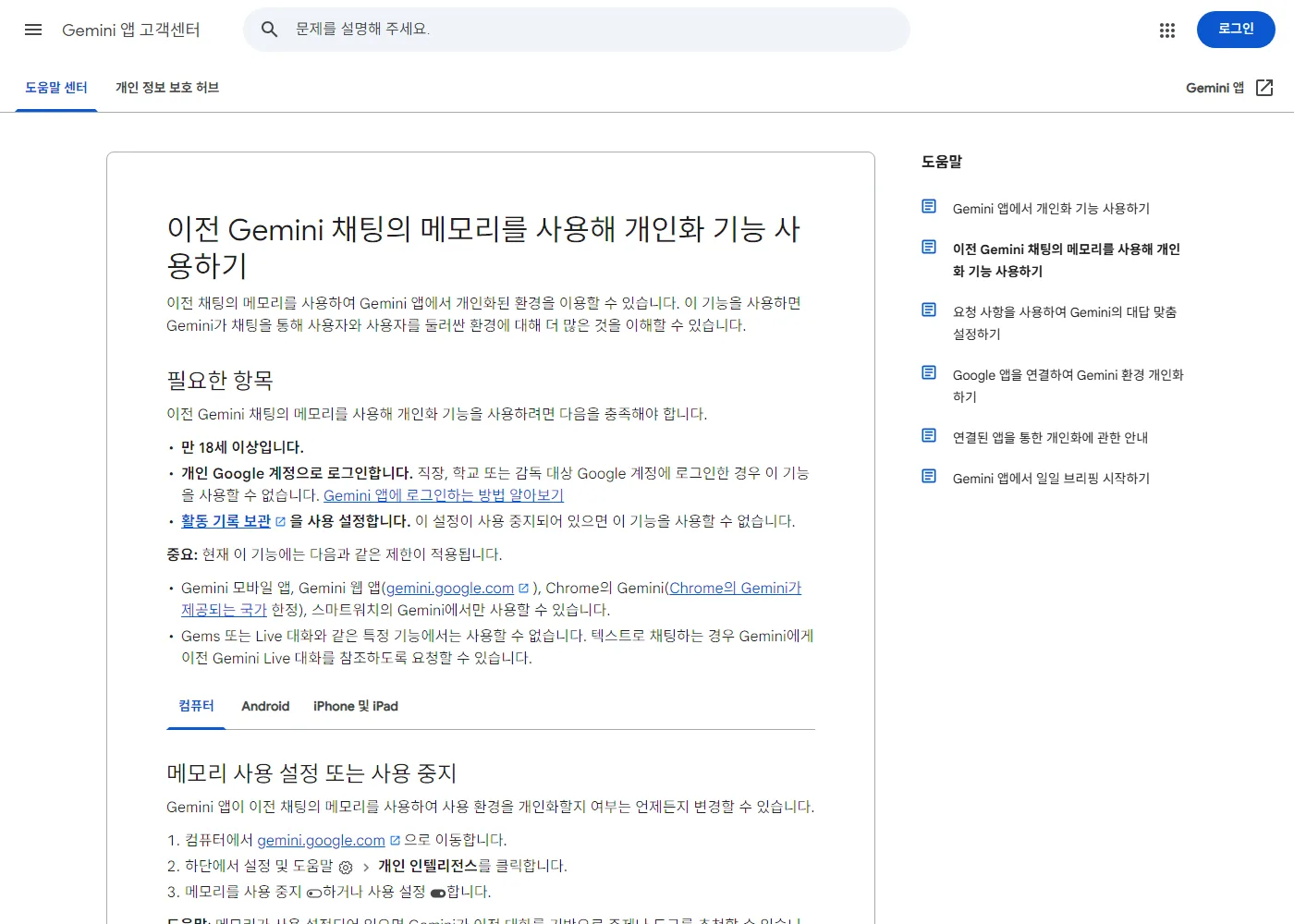Click the Gemini 앱 external link icon
Viewport: 1294px width, 924px height.
[x=1265, y=88]
